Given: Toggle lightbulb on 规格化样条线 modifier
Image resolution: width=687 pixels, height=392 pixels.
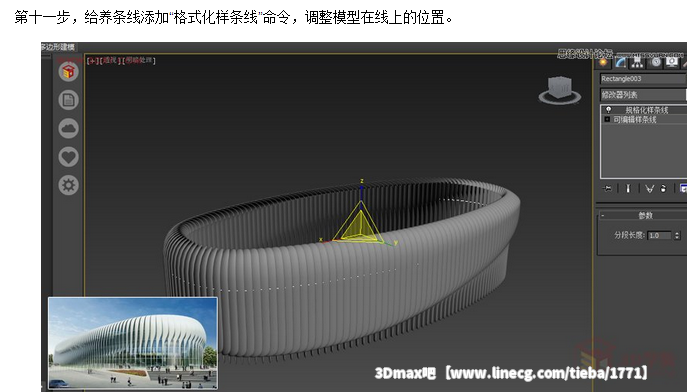Looking at the screenshot, I should click(x=609, y=109).
